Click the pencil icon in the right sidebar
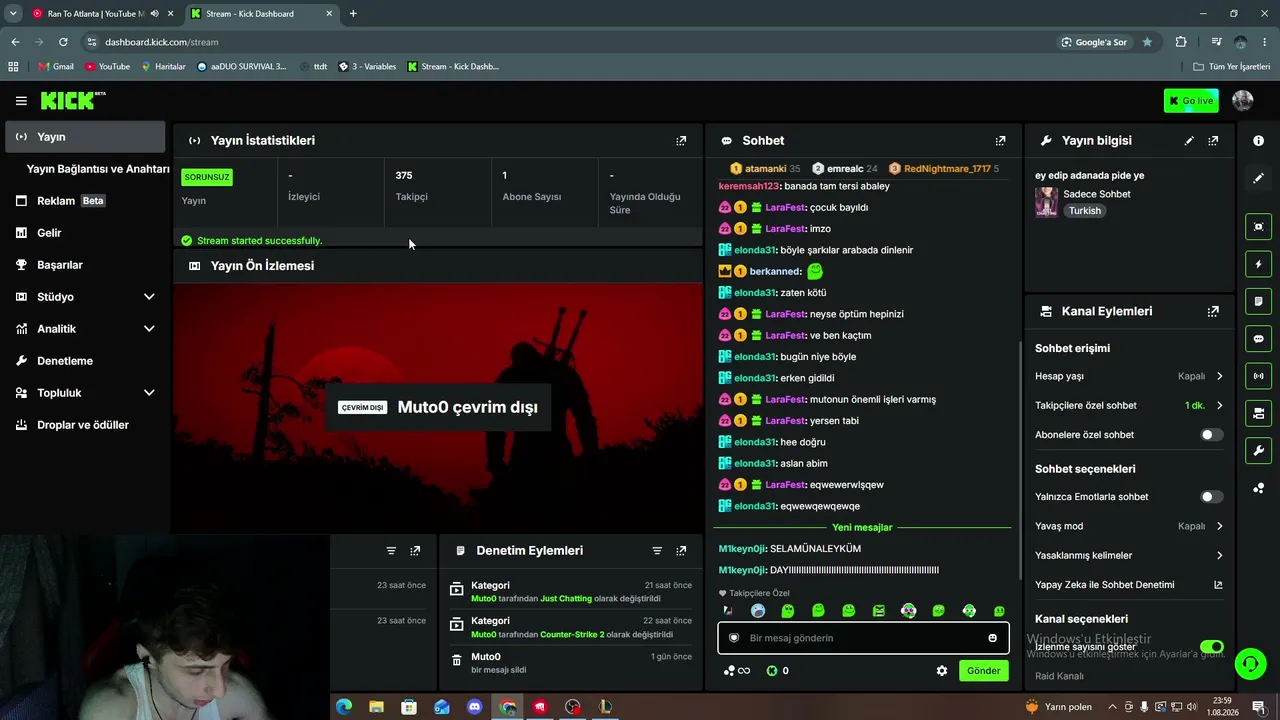The height and width of the screenshot is (720, 1280). click(1258, 178)
